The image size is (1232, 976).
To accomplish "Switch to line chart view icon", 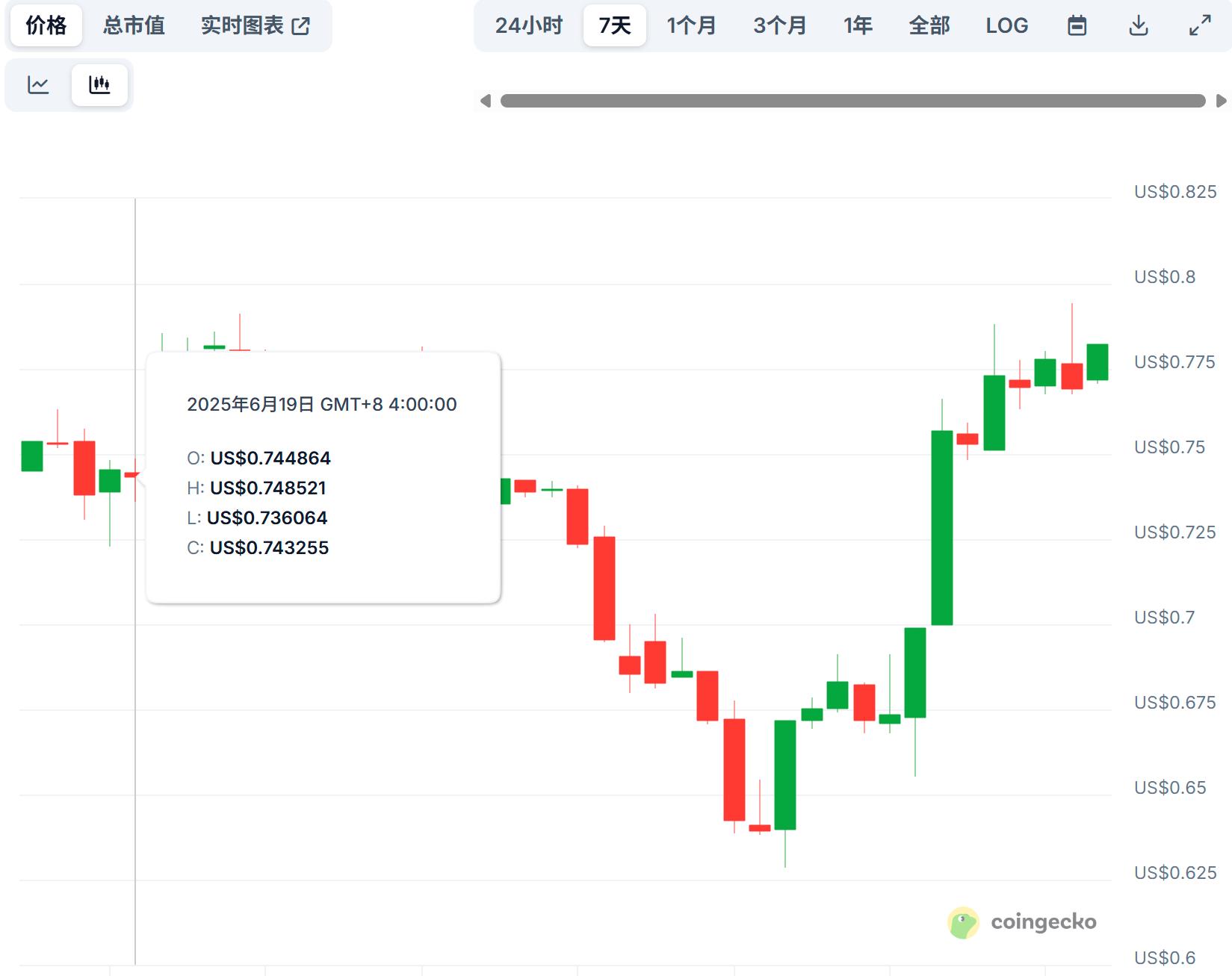I will coord(38,84).
